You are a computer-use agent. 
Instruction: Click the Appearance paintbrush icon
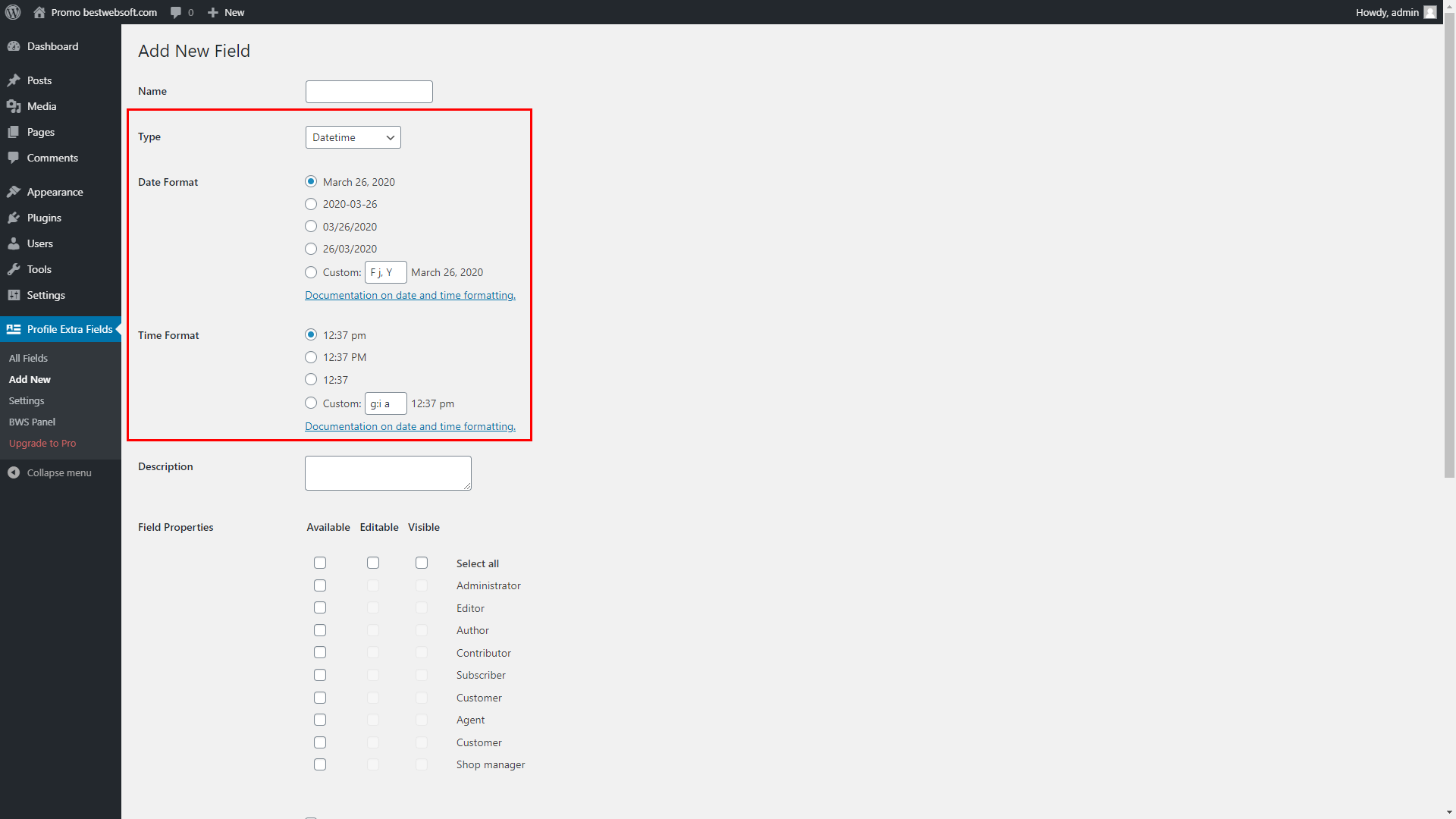[14, 191]
